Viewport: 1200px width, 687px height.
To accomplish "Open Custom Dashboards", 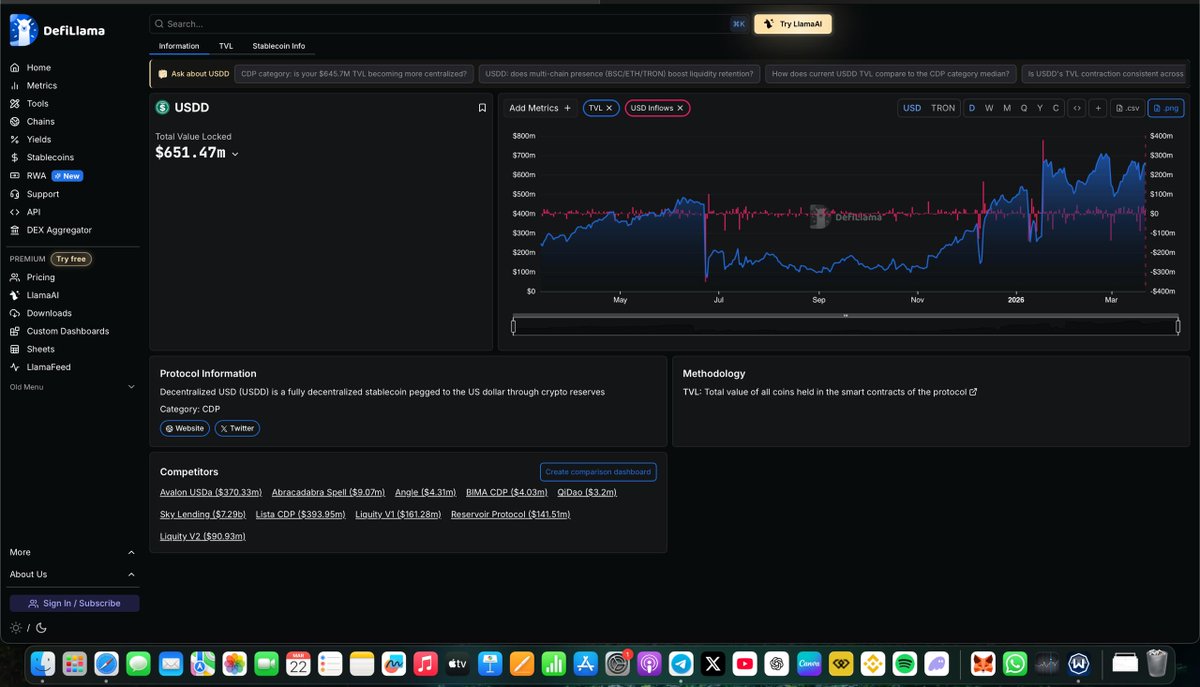I will [60, 331].
